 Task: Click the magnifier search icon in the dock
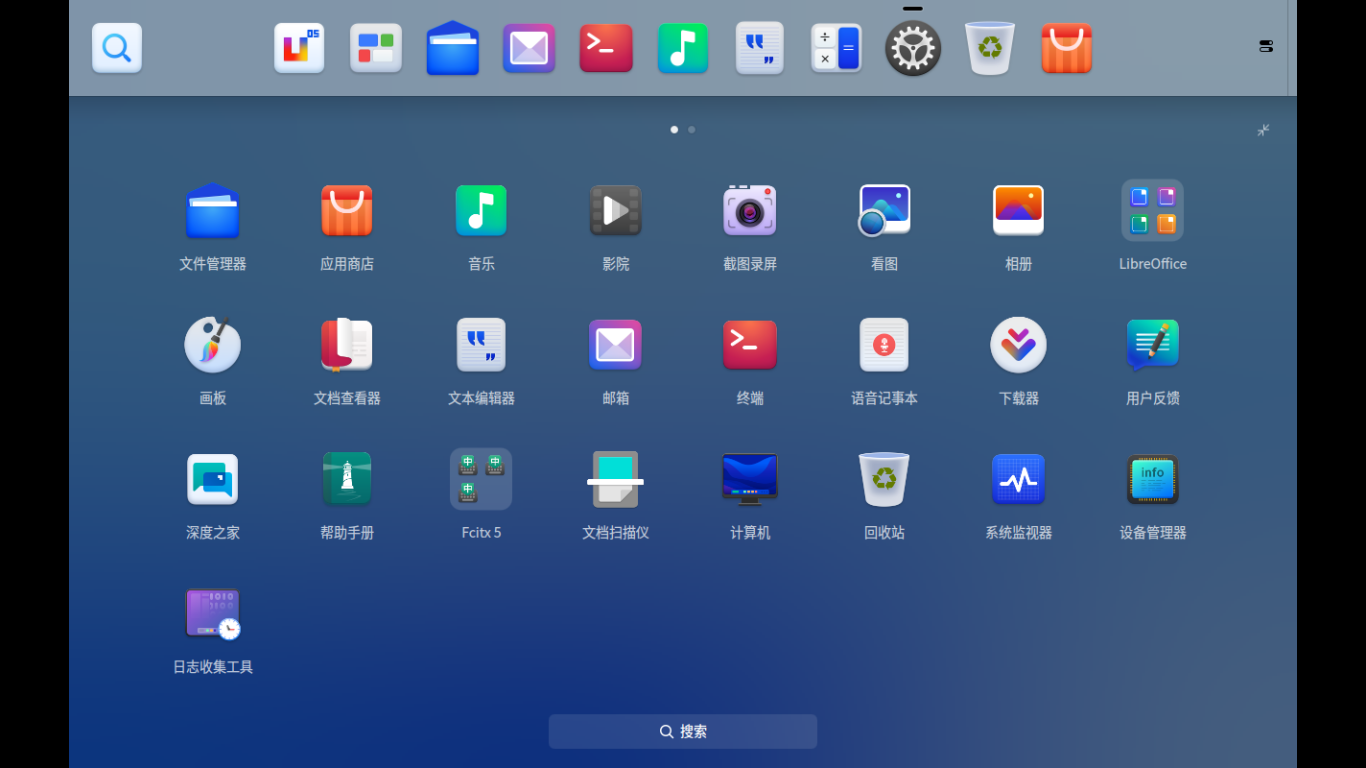[x=117, y=48]
